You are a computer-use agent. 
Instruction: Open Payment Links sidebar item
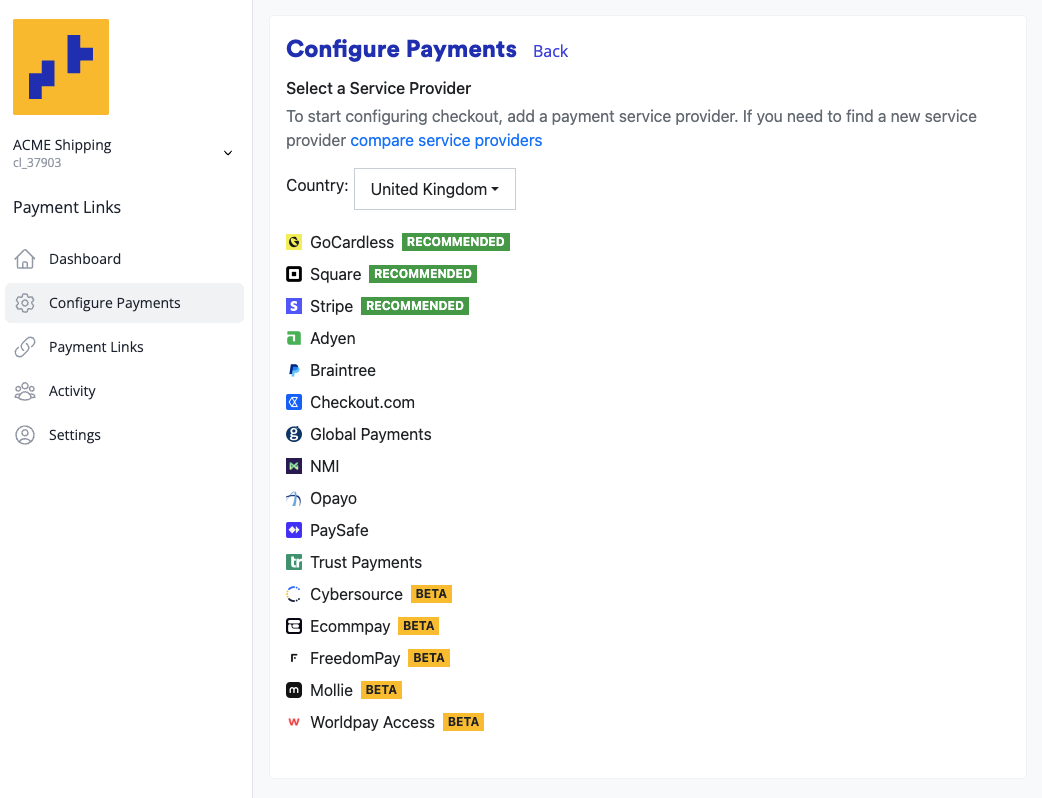[96, 347]
